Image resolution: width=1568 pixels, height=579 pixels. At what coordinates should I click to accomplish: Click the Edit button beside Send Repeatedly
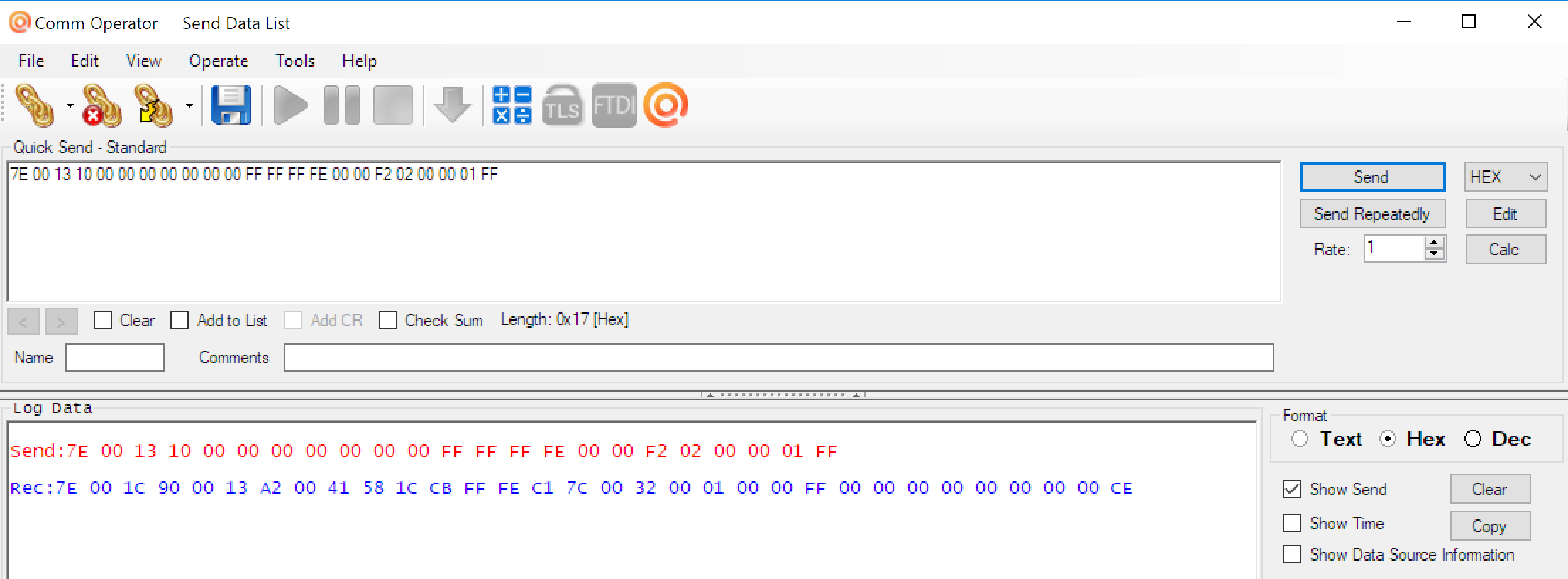(1506, 214)
